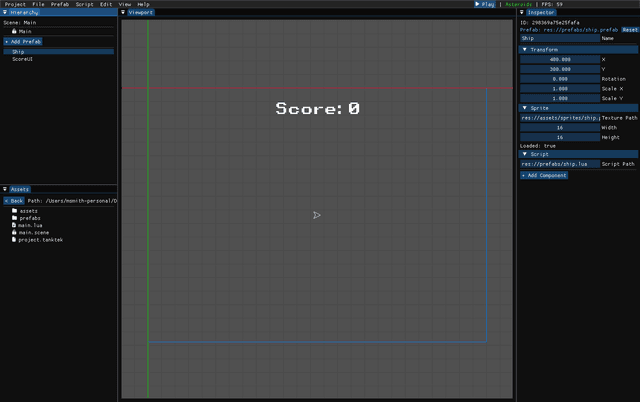Select Ship in the hierarchy

58,52
